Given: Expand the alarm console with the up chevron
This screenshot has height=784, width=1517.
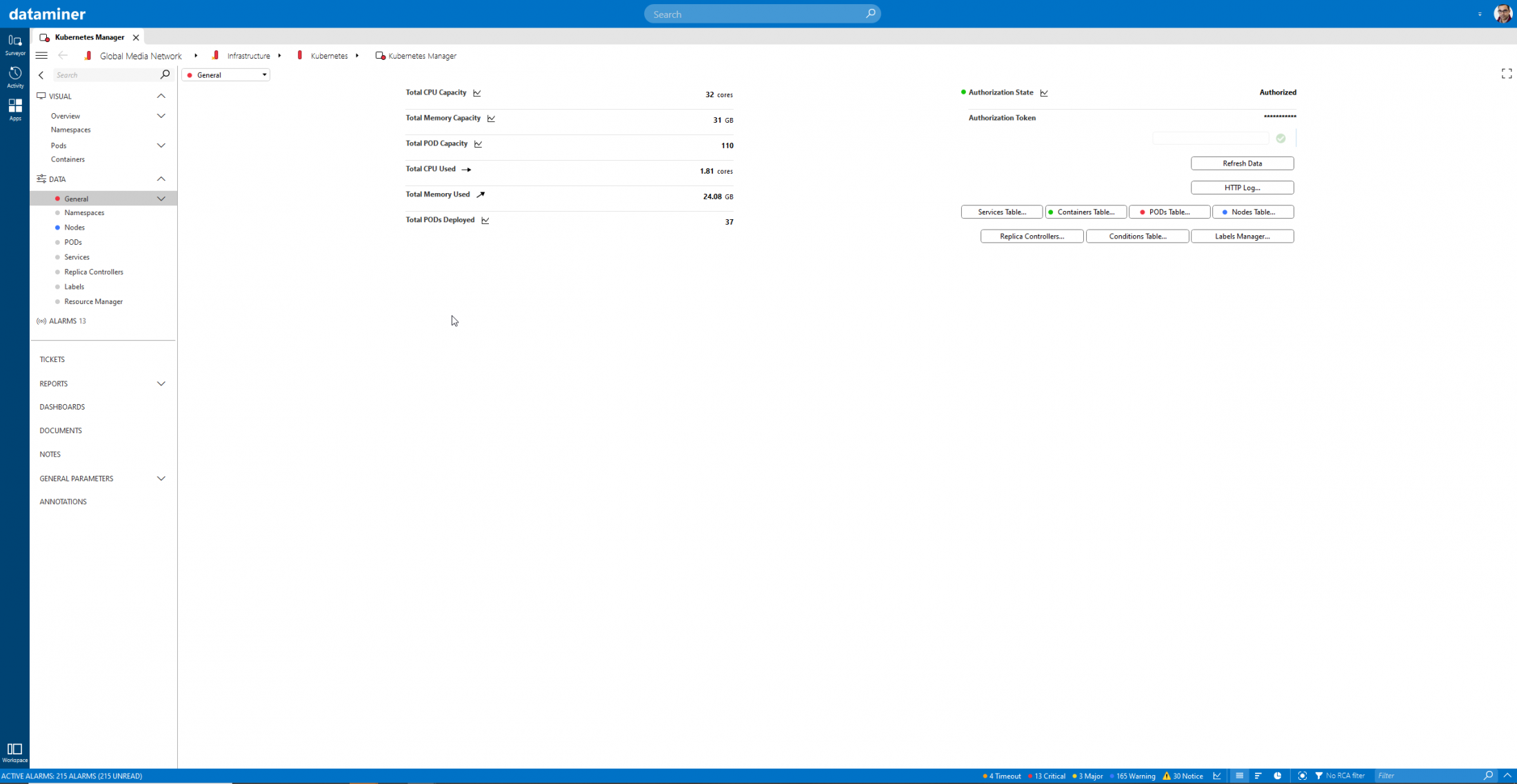Looking at the screenshot, I should click(1507, 776).
